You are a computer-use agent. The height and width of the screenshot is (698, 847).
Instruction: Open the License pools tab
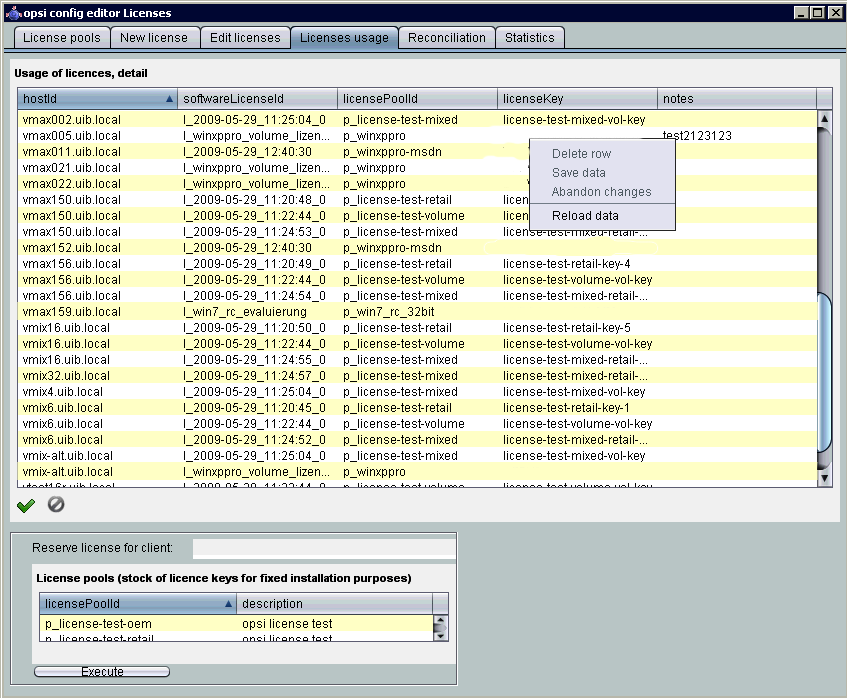(62, 38)
